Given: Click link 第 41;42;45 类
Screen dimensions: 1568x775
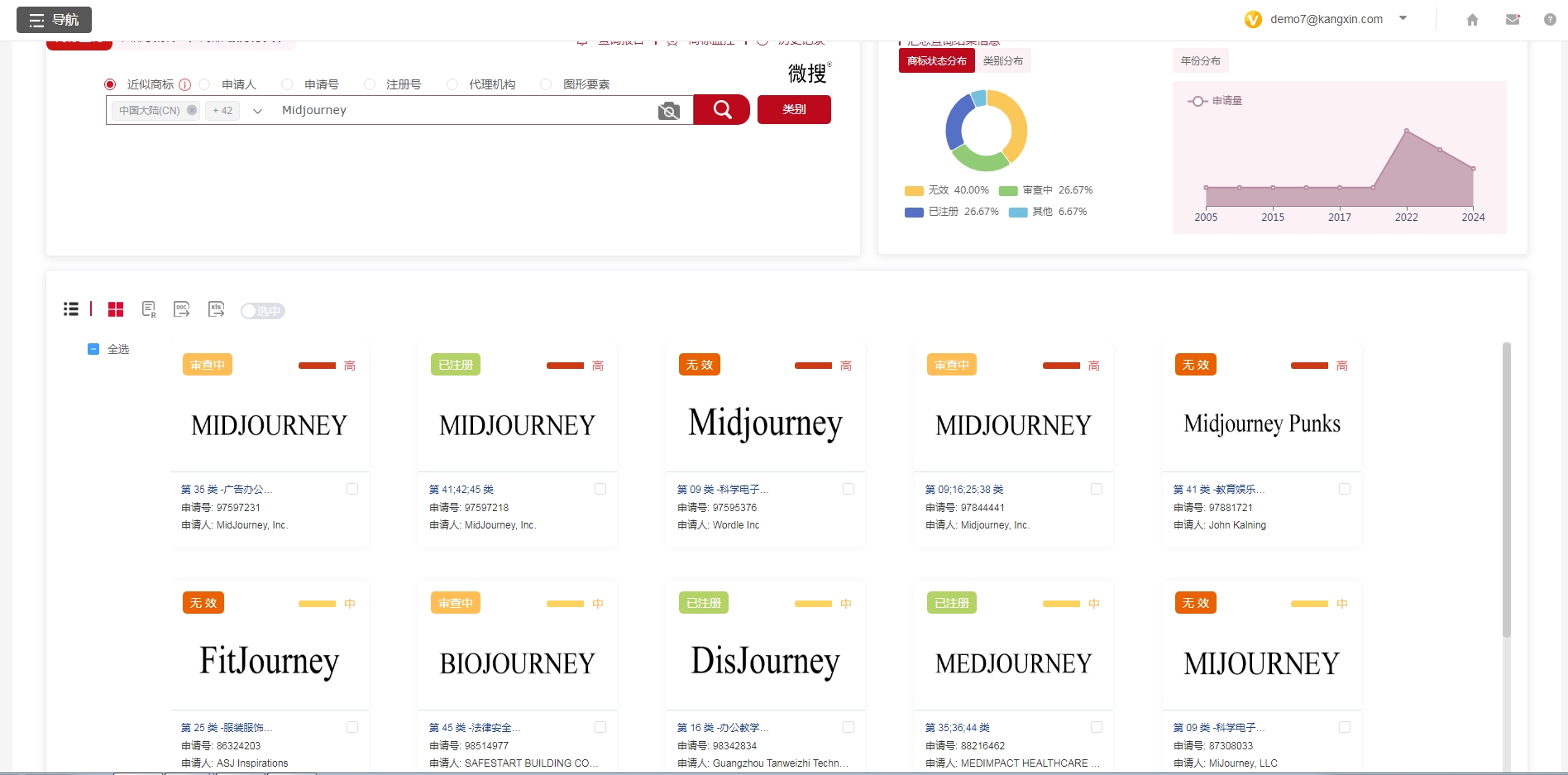Looking at the screenshot, I should point(461,490).
